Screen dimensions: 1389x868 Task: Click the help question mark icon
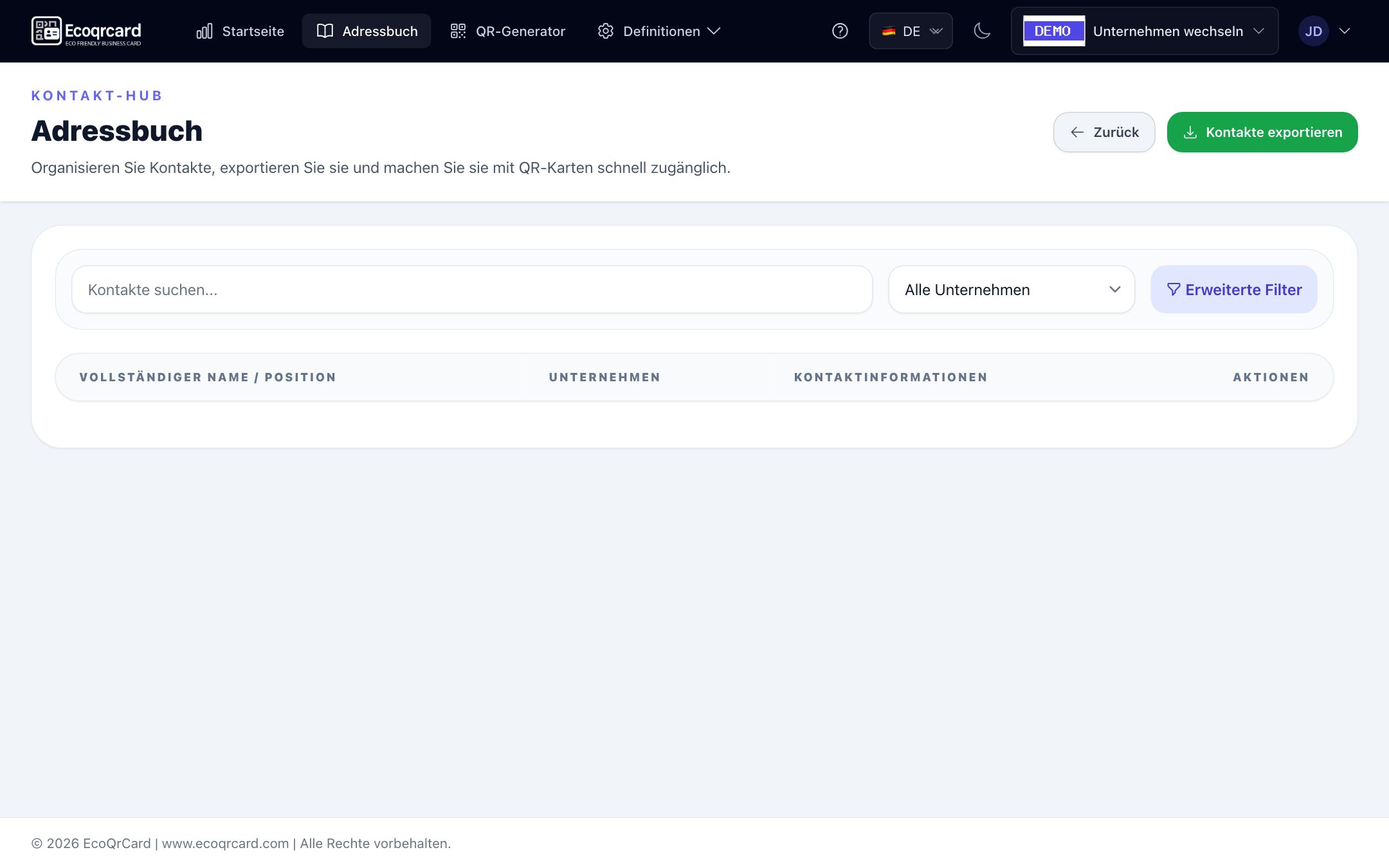pyautogui.click(x=840, y=31)
